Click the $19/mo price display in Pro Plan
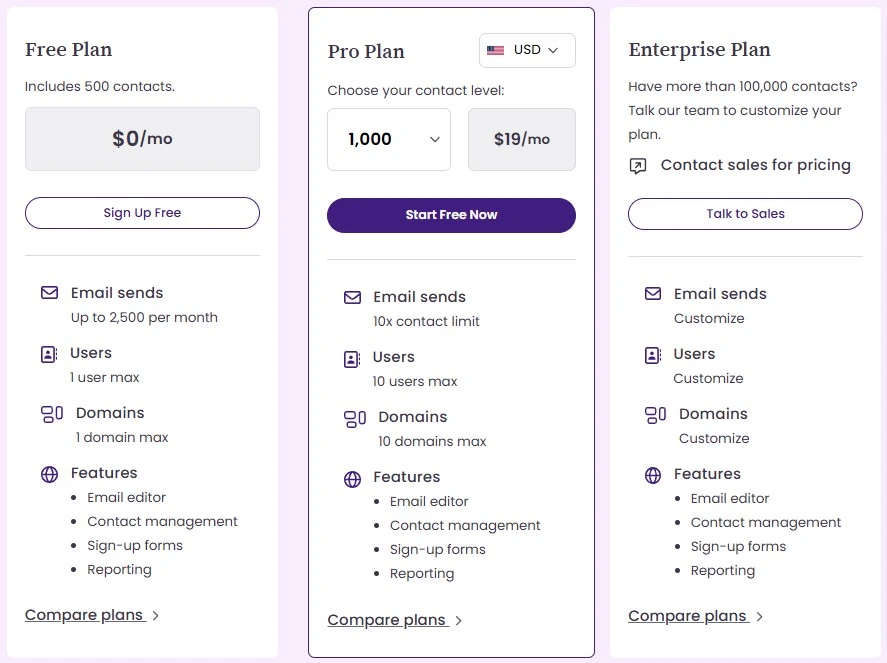This screenshot has height=663, width=887. pyautogui.click(x=521, y=139)
